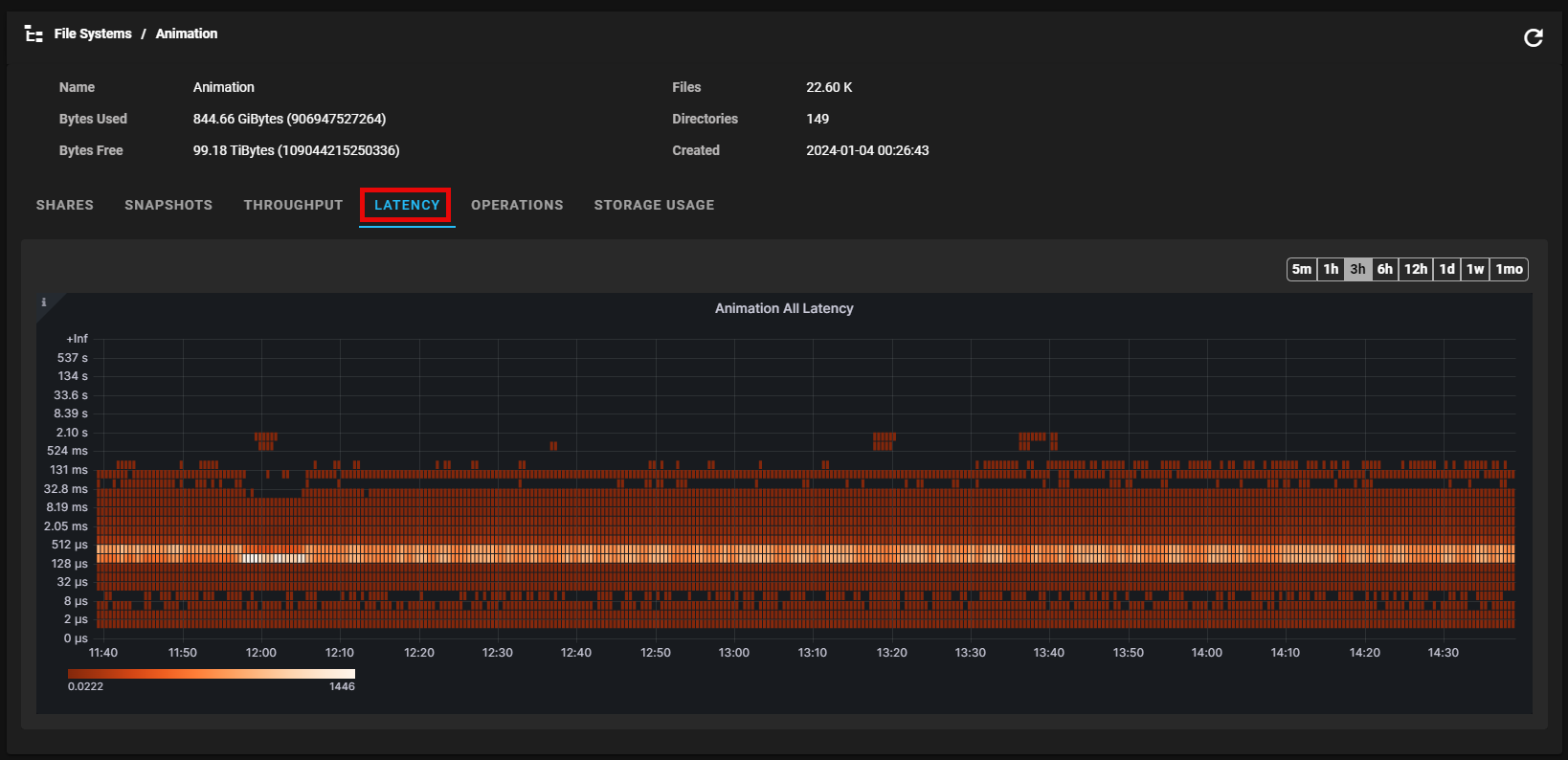Click the panel info icon
This screenshot has width=1568, height=760.
click(43, 302)
